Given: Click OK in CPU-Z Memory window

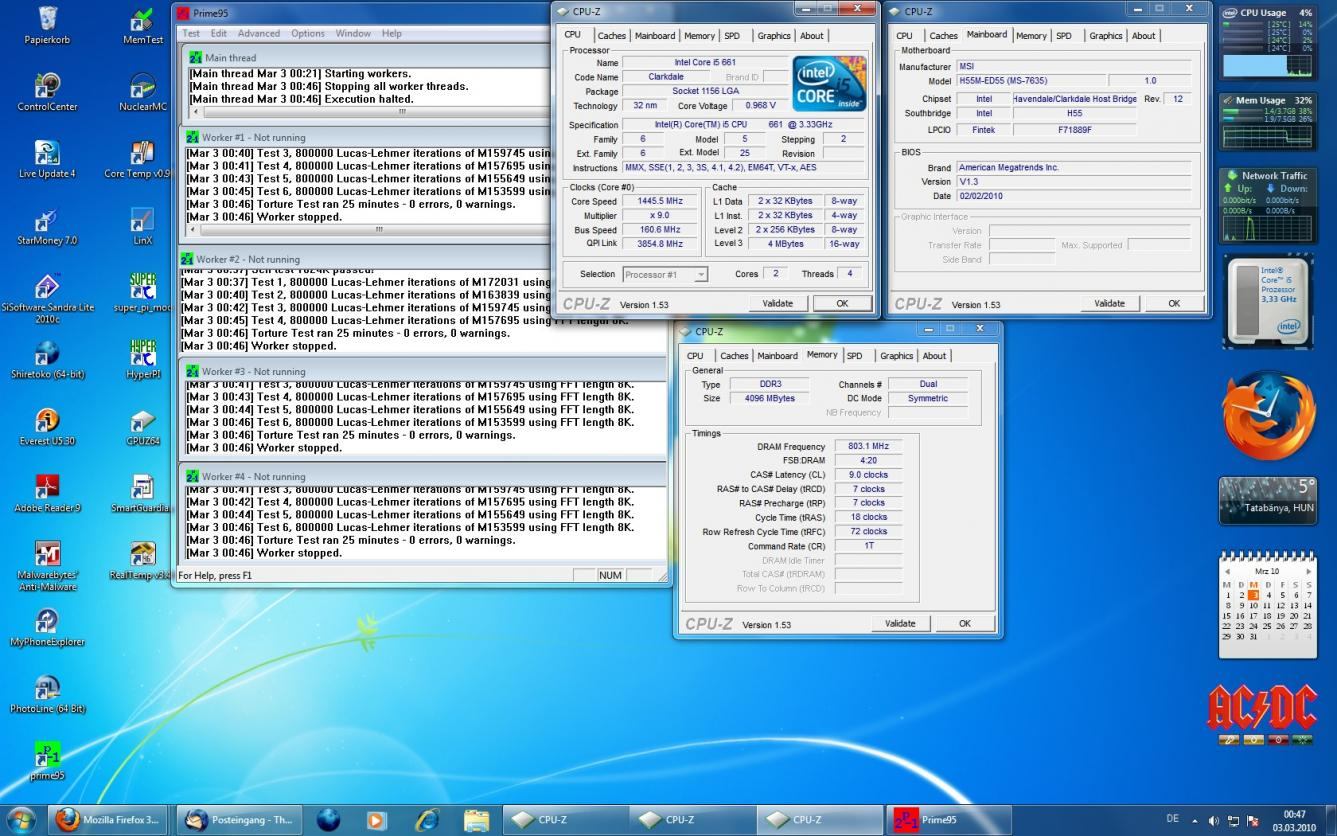Looking at the screenshot, I should pyautogui.click(x=965, y=623).
